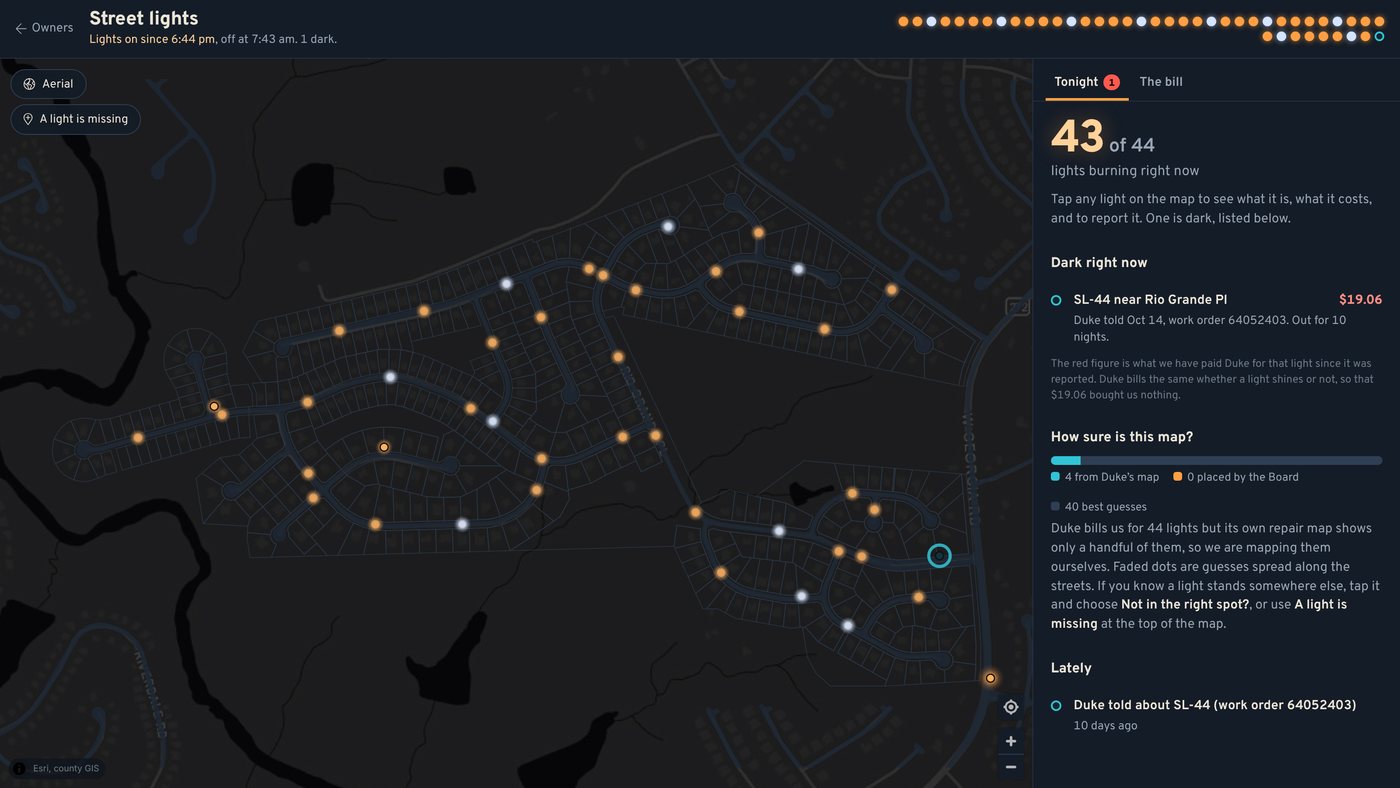Report that a light is missing

click(x=75, y=119)
